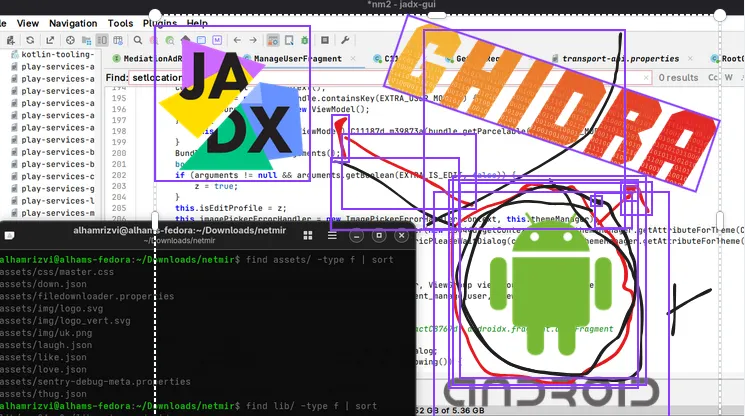Image resolution: width=745 pixels, height=416 pixels.
Task: Open the View menu
Action: pyautogui.click(x=28, y=23)
